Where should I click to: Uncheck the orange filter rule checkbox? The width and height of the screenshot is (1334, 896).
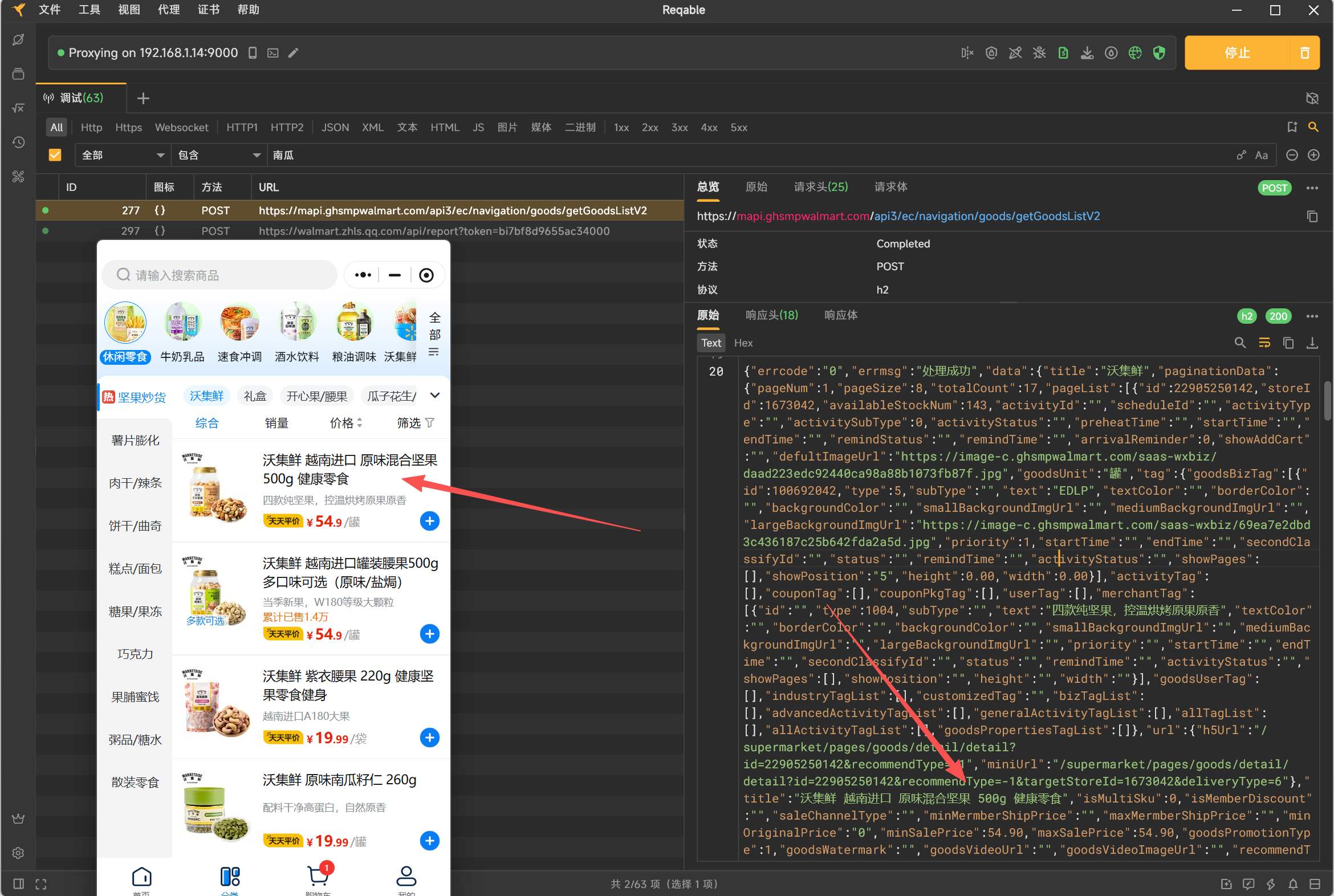click(55, 155)
